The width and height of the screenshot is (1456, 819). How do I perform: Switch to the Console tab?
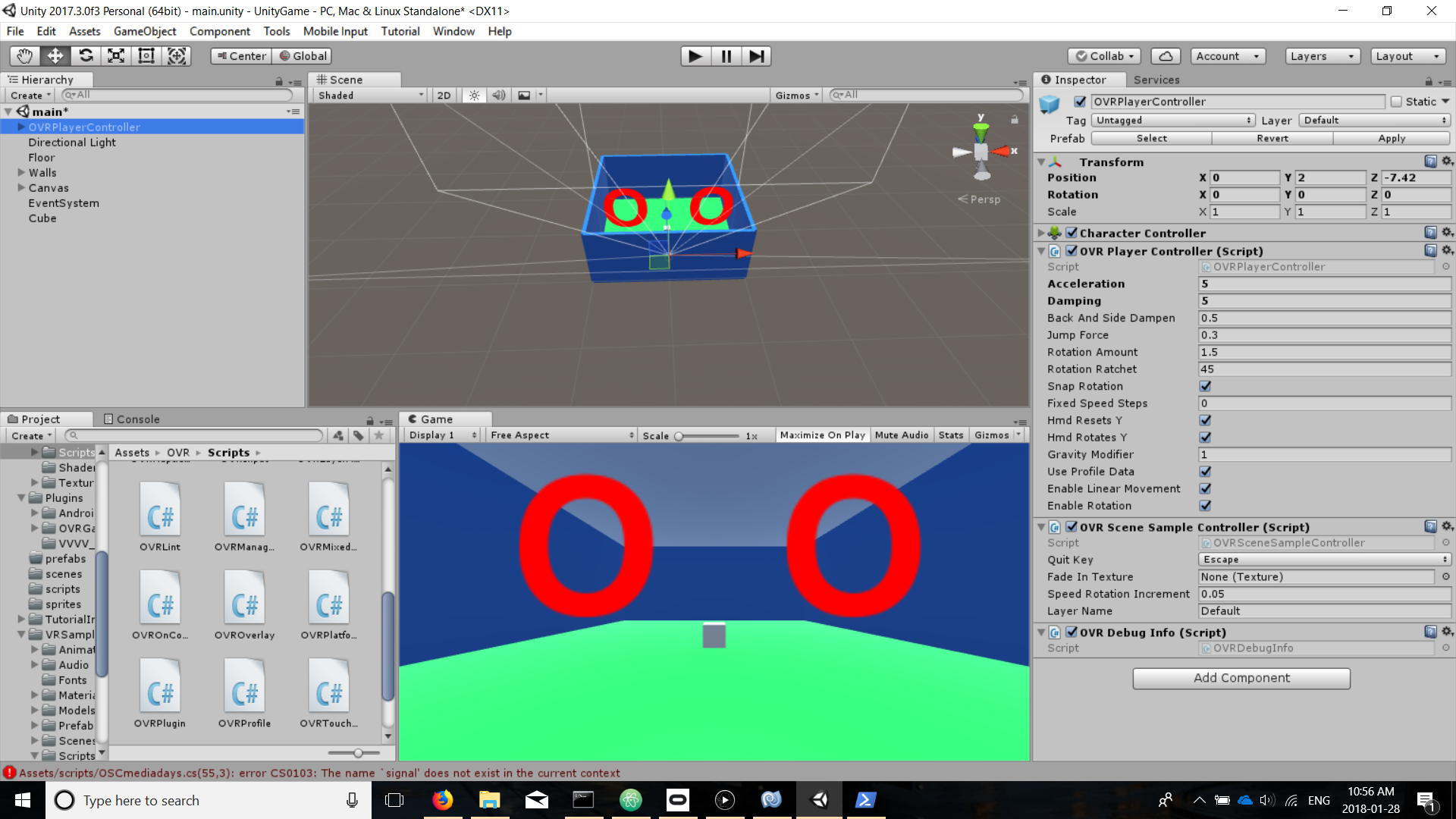(131, 419)
